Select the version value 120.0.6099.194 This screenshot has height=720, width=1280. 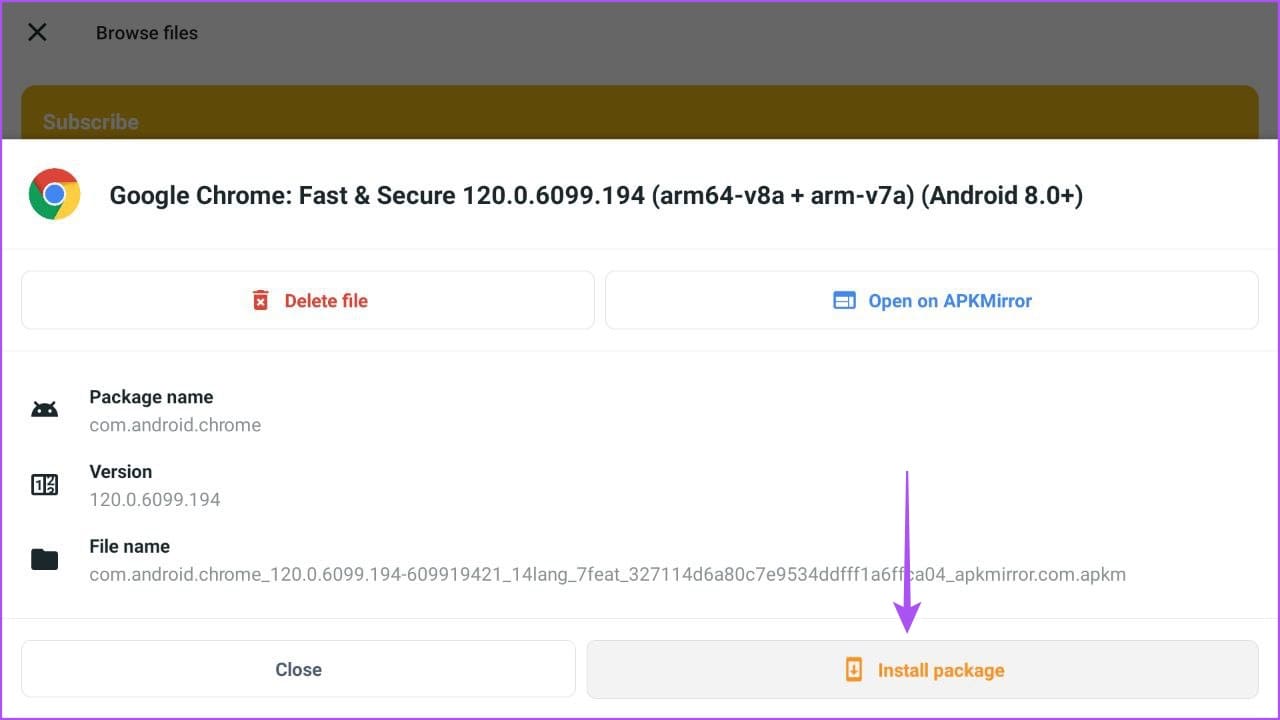point(155,499)
